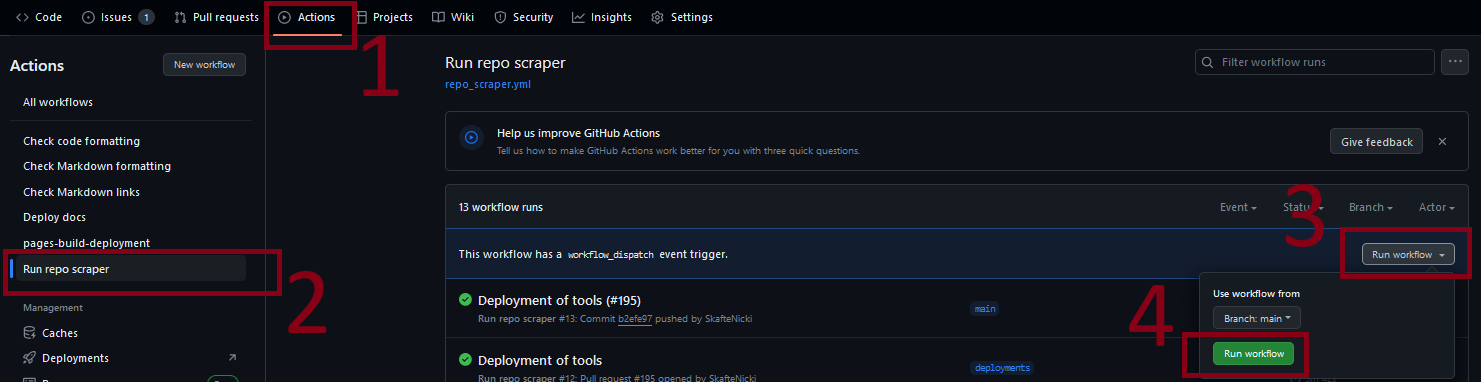
Task: Click the 13 workflow runs text
Action: [x=501, y=208]
